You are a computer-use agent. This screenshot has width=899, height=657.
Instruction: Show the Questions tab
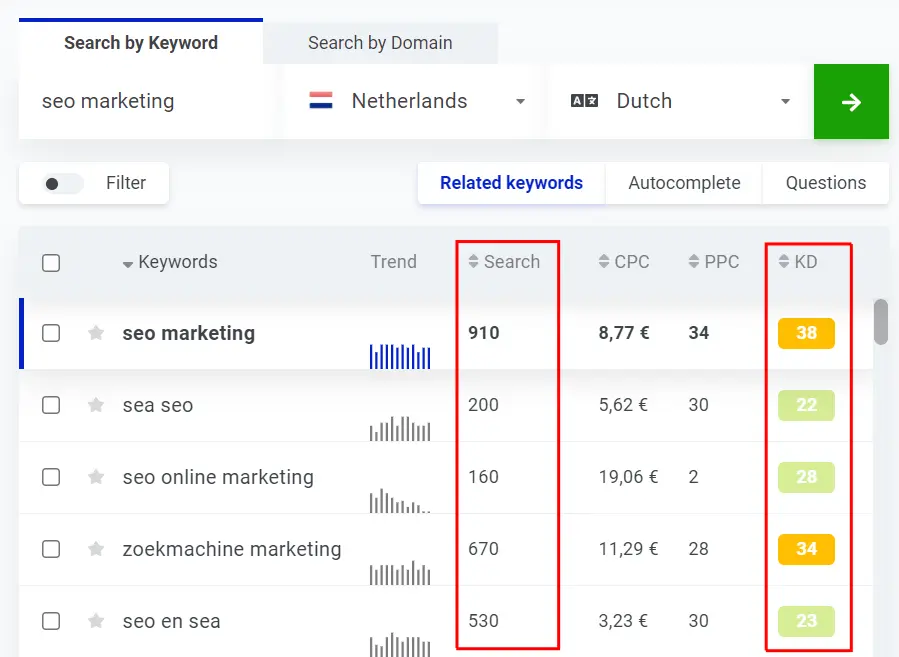[825, 183]
